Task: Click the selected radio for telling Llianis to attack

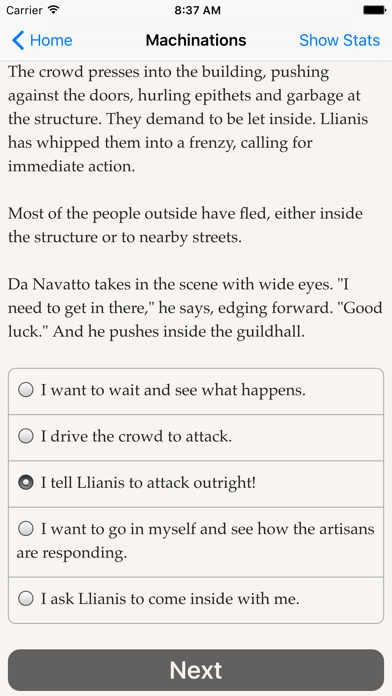Action: tap(26, 482)
